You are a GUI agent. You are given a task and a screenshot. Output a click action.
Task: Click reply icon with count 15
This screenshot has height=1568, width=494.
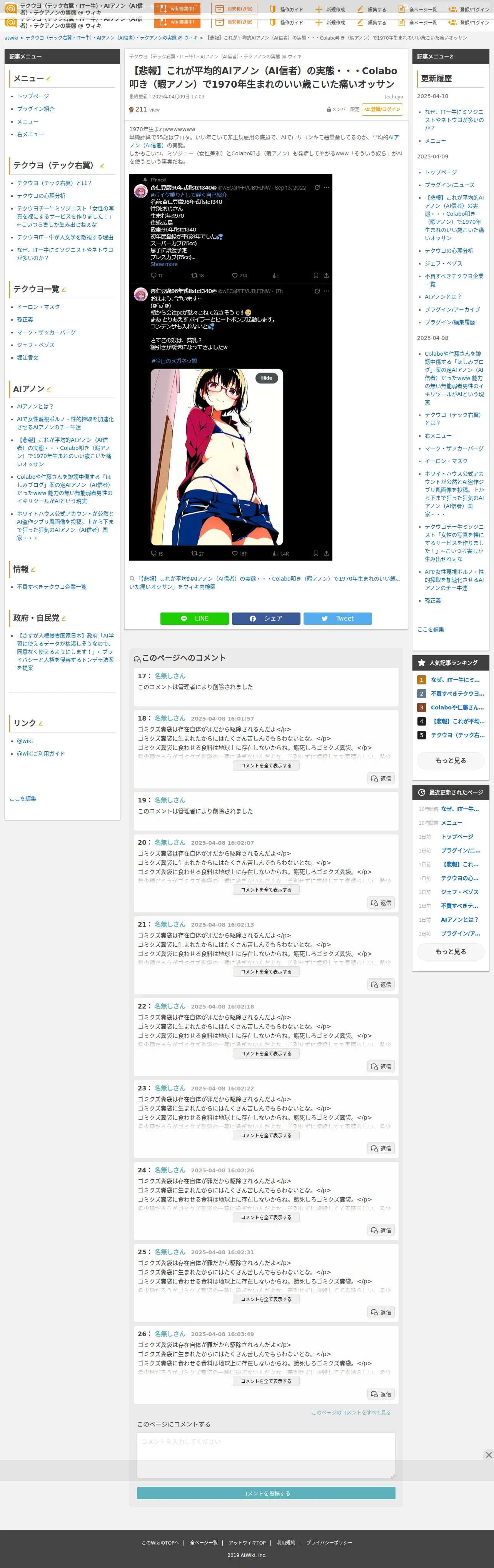[157, 553]
